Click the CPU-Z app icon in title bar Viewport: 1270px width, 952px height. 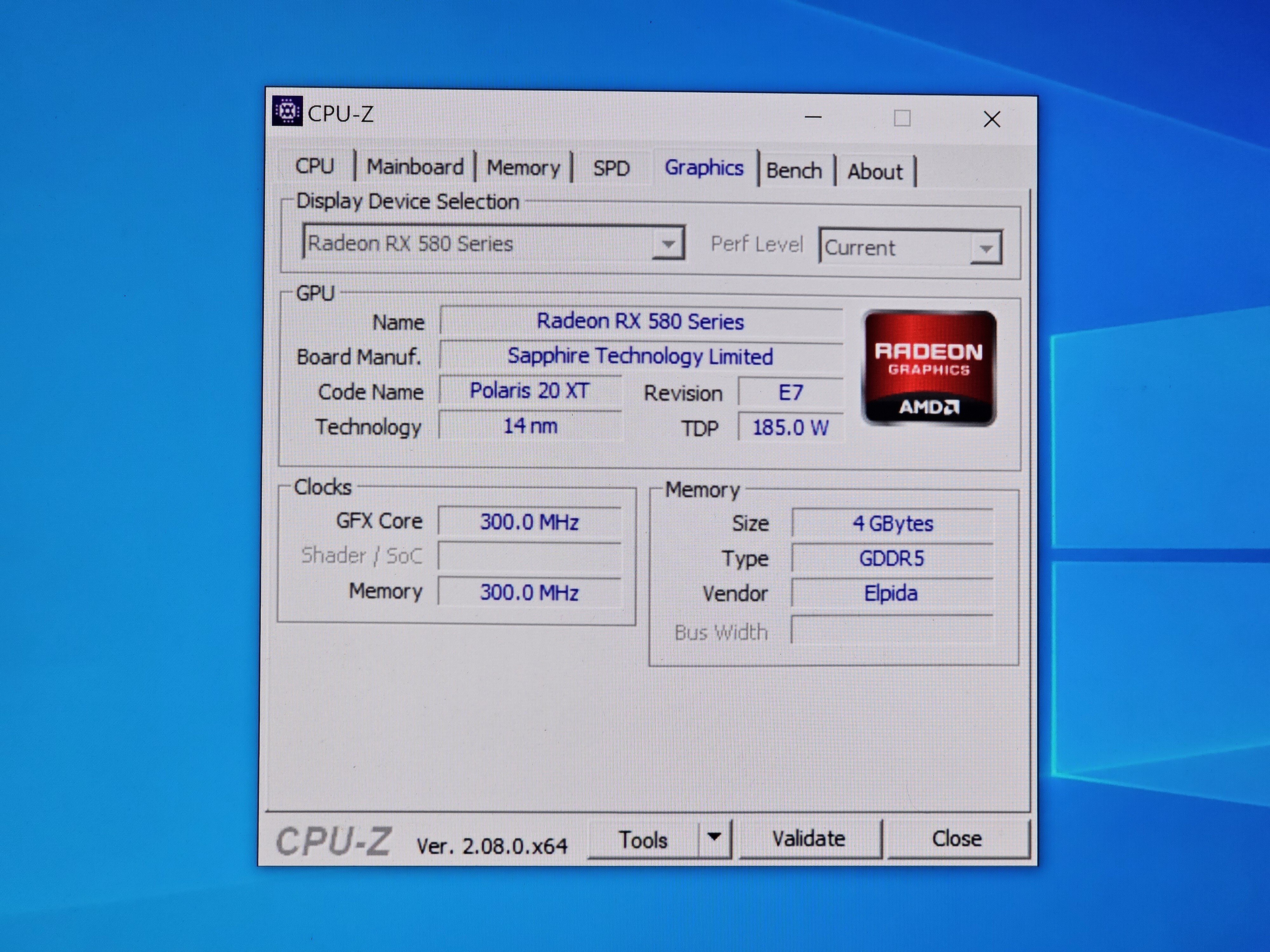(x=287, y=111)
